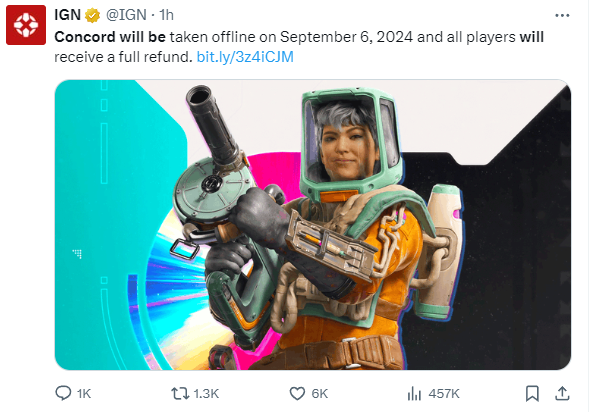This screenshot has height=412, width=600.
Task: Click the @IGN handle
Action: (126, 15)
